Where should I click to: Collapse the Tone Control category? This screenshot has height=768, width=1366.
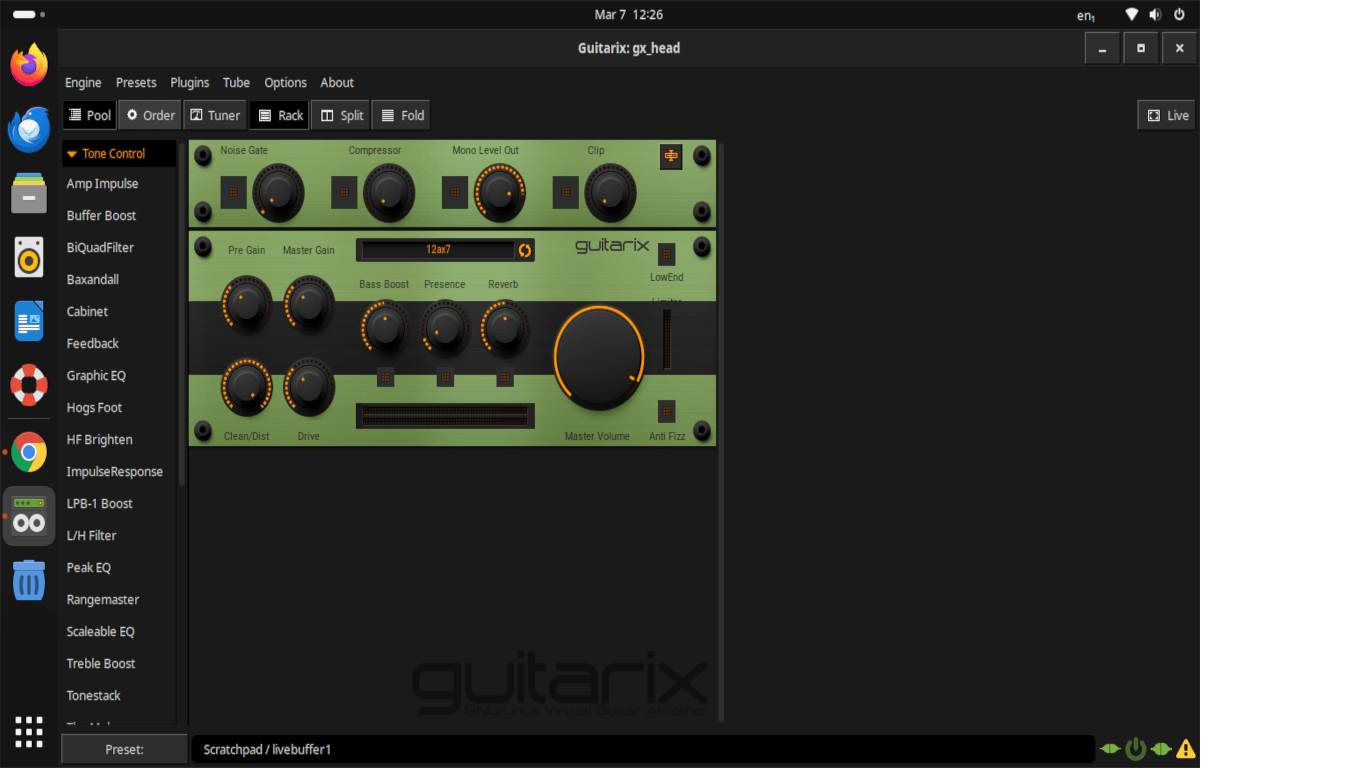click(x=71, y=153)
